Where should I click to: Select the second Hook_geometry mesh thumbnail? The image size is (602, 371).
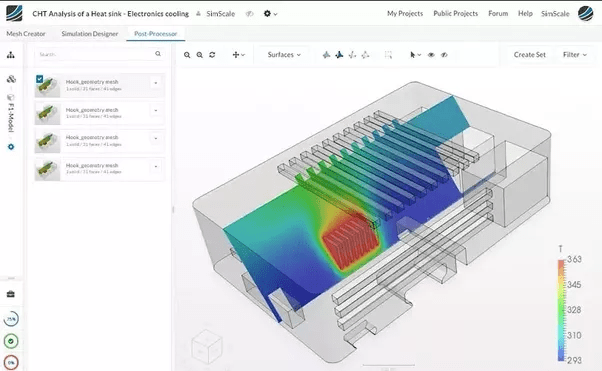coord(48,113)
